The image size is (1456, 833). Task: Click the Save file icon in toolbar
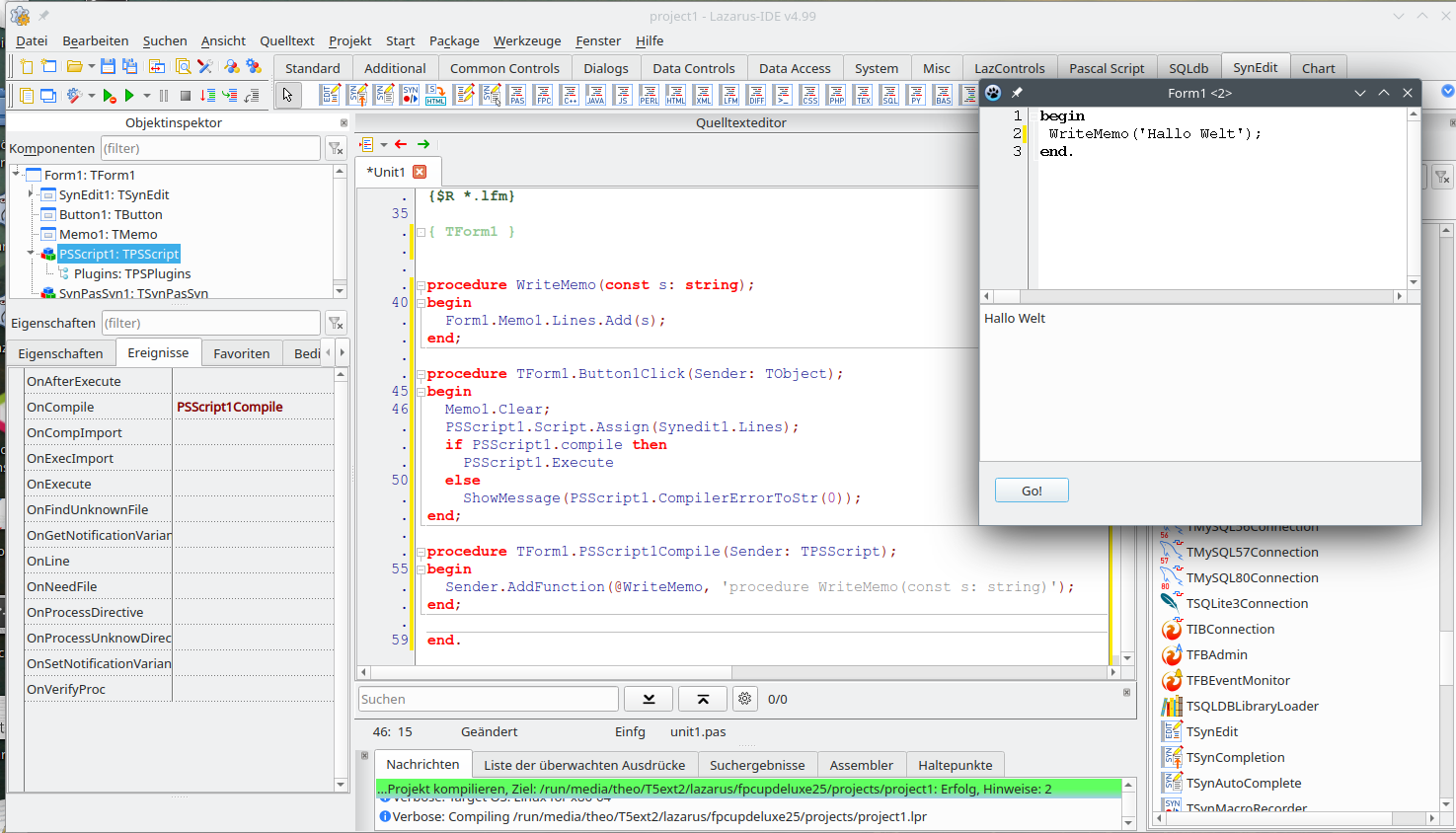pyautogui.click(x=108, y=66)
